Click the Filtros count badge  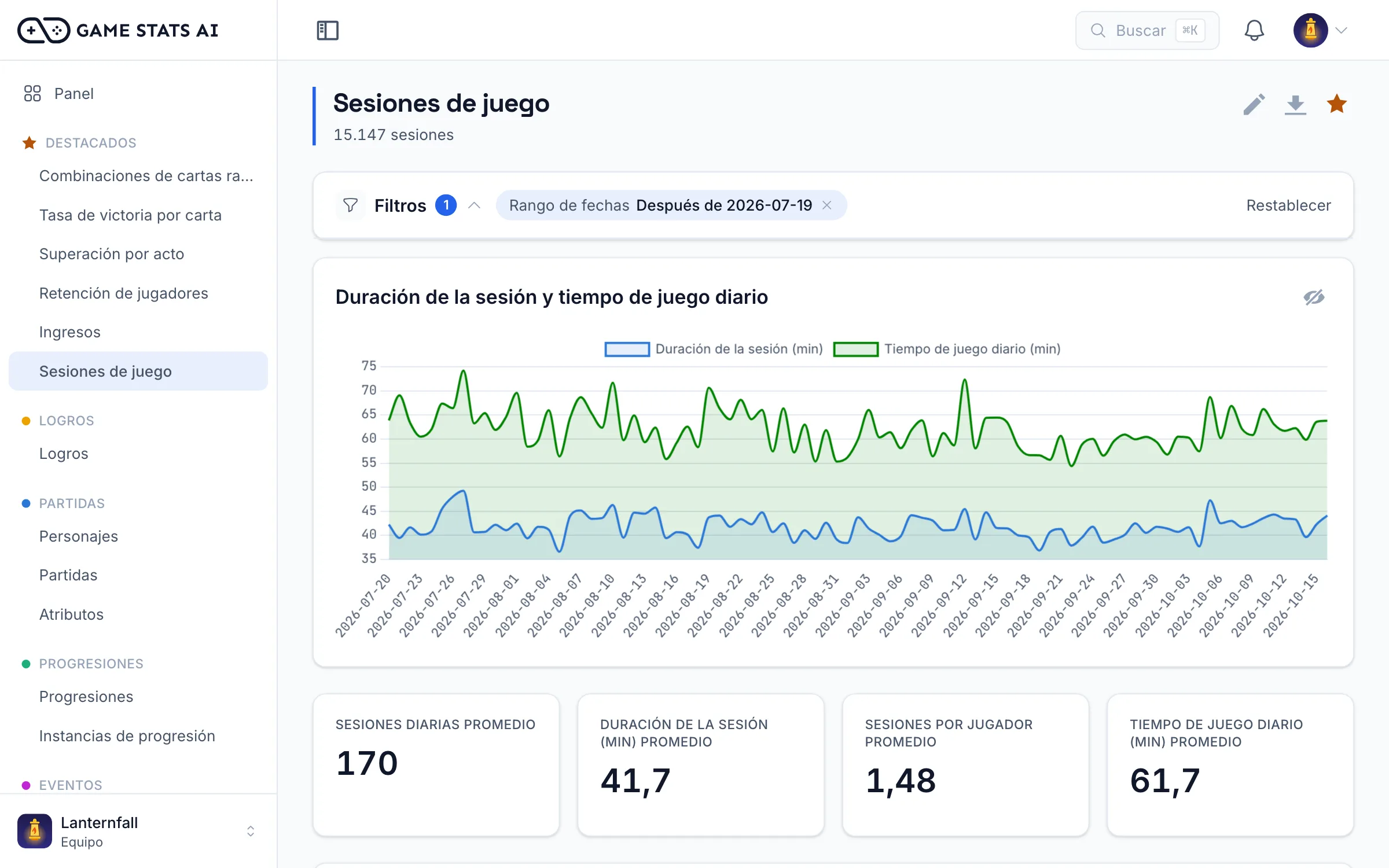pos(446,205)
